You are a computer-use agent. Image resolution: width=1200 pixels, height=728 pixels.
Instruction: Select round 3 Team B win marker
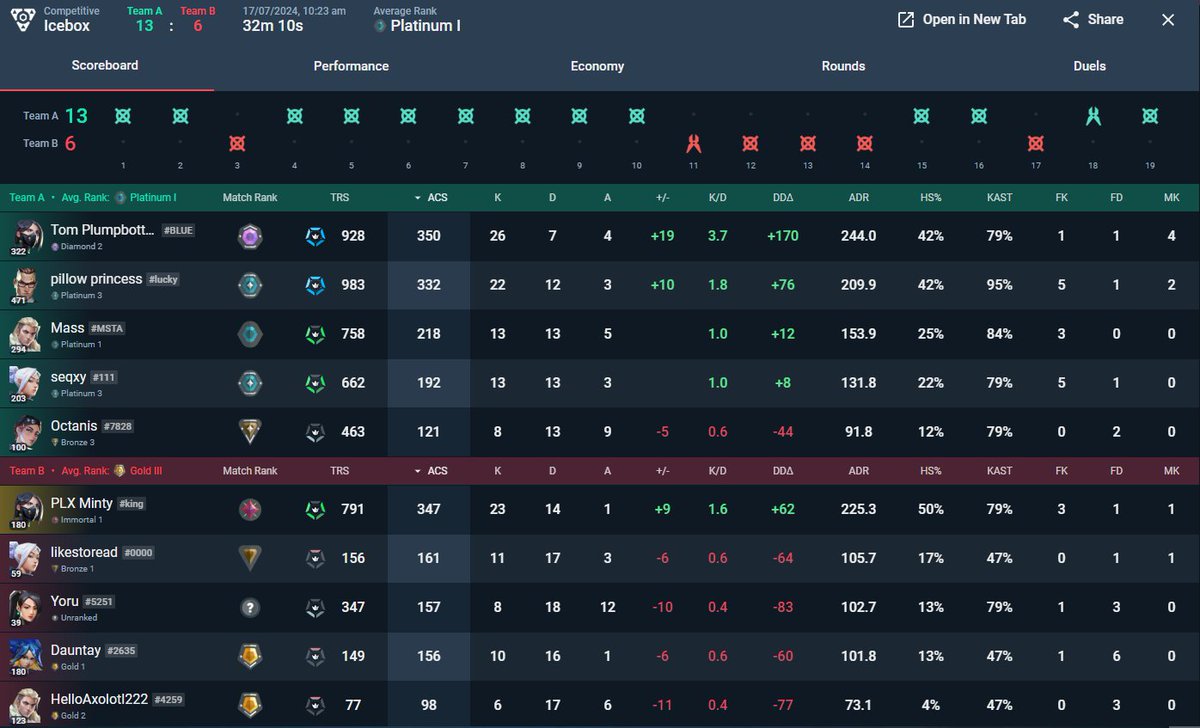click(x=237, y=143)
